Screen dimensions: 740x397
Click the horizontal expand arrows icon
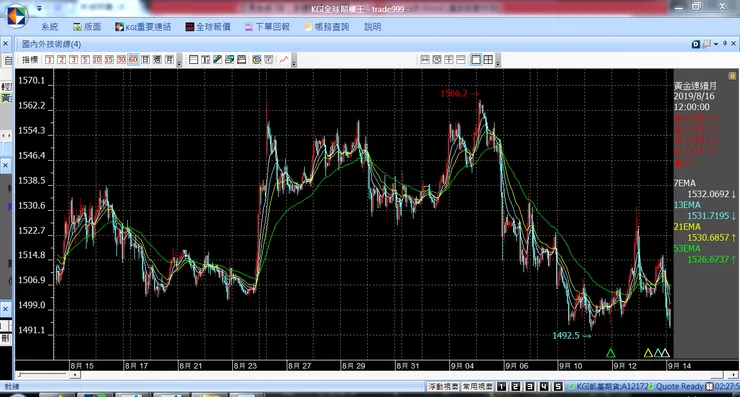424,59
